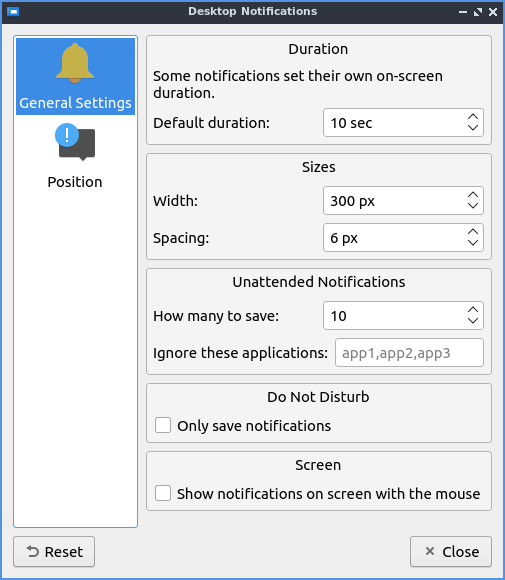Increase the default duration with up arrow

pyautogui.click(x=473, y=117)
